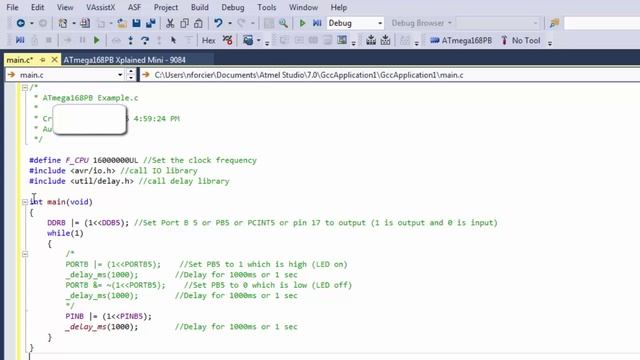Open the Build menu
Screen dimensions: 640x360
200,7
